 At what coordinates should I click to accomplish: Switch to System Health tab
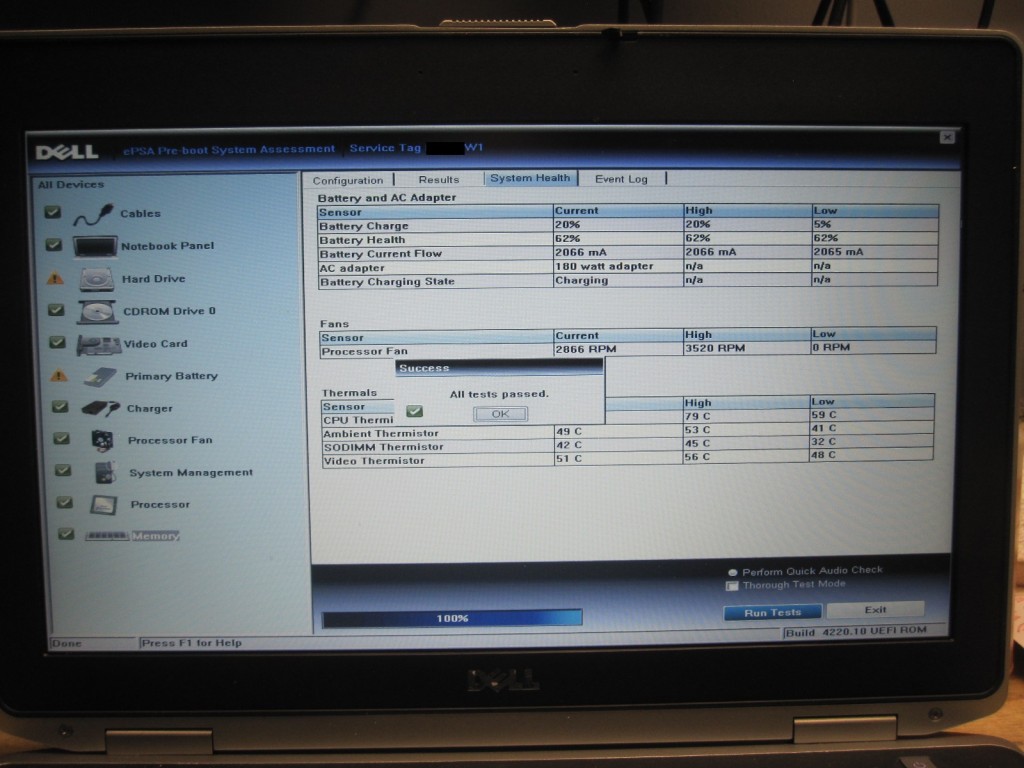[530, 178]
